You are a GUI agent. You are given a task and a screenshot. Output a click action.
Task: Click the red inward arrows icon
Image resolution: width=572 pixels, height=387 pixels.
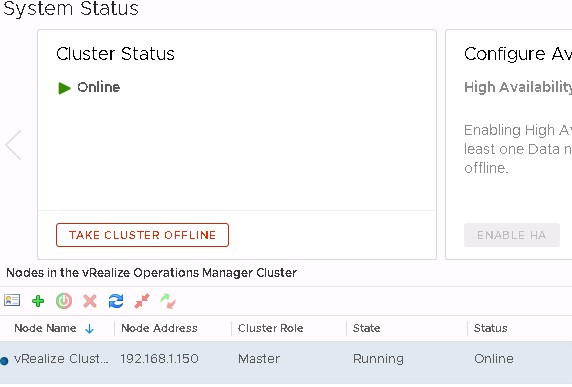click(x=142, y=301)
